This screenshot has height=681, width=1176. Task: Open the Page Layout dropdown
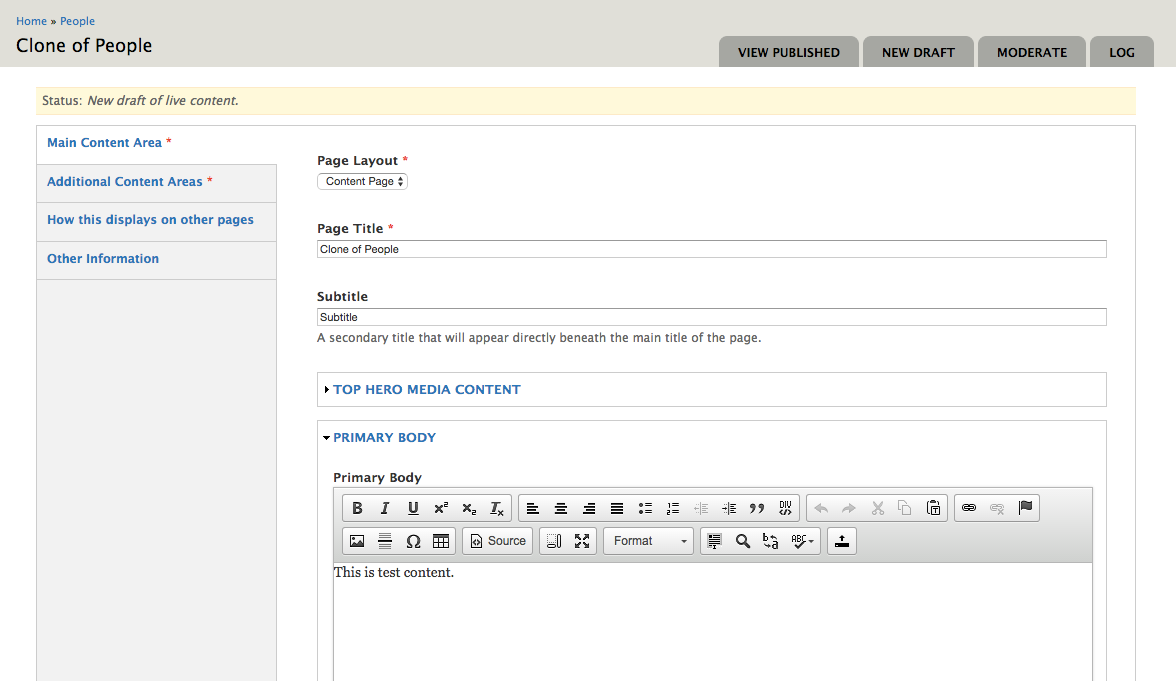[x=362, y=181]
